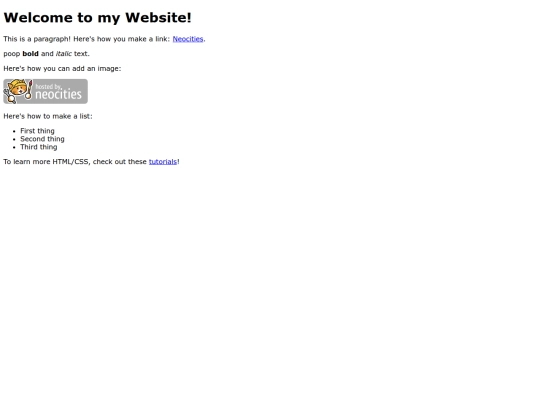540x405 pixels.
Task: Click the 'hosted by' text in badge
Action: click(48, 86)
